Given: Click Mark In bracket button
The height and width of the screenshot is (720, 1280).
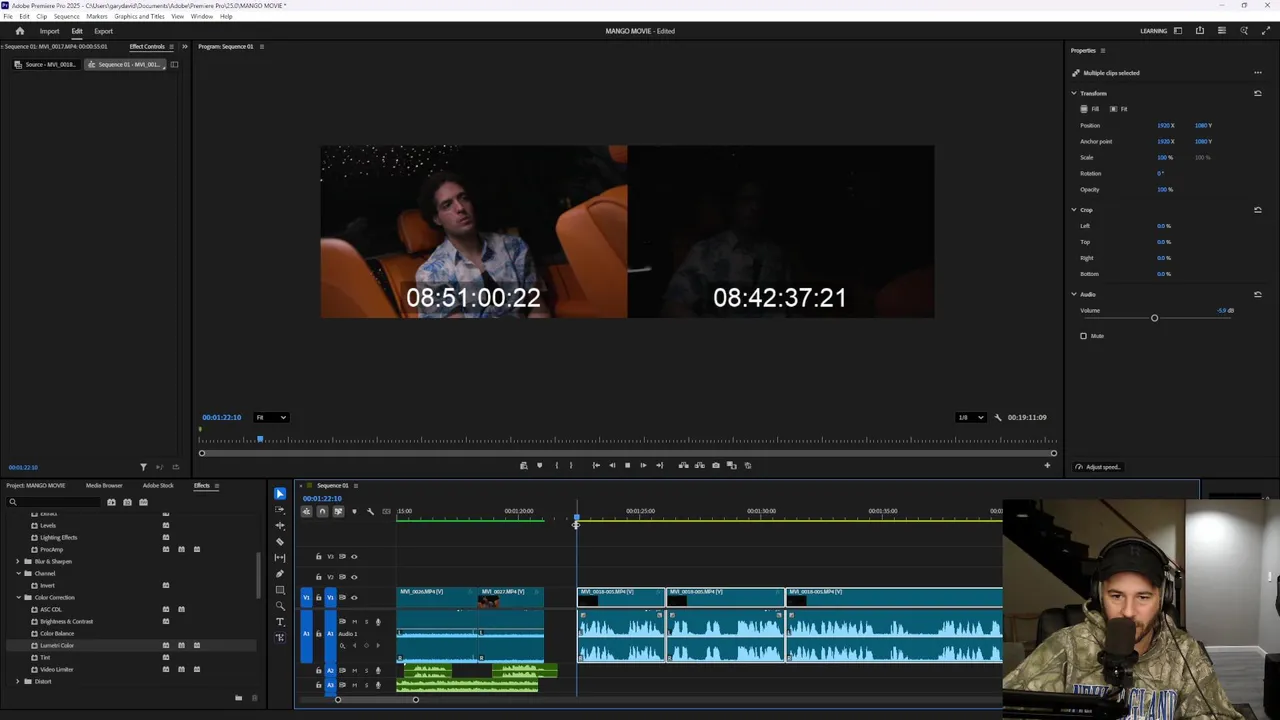Looking at the screenshot, I should 556,465.
